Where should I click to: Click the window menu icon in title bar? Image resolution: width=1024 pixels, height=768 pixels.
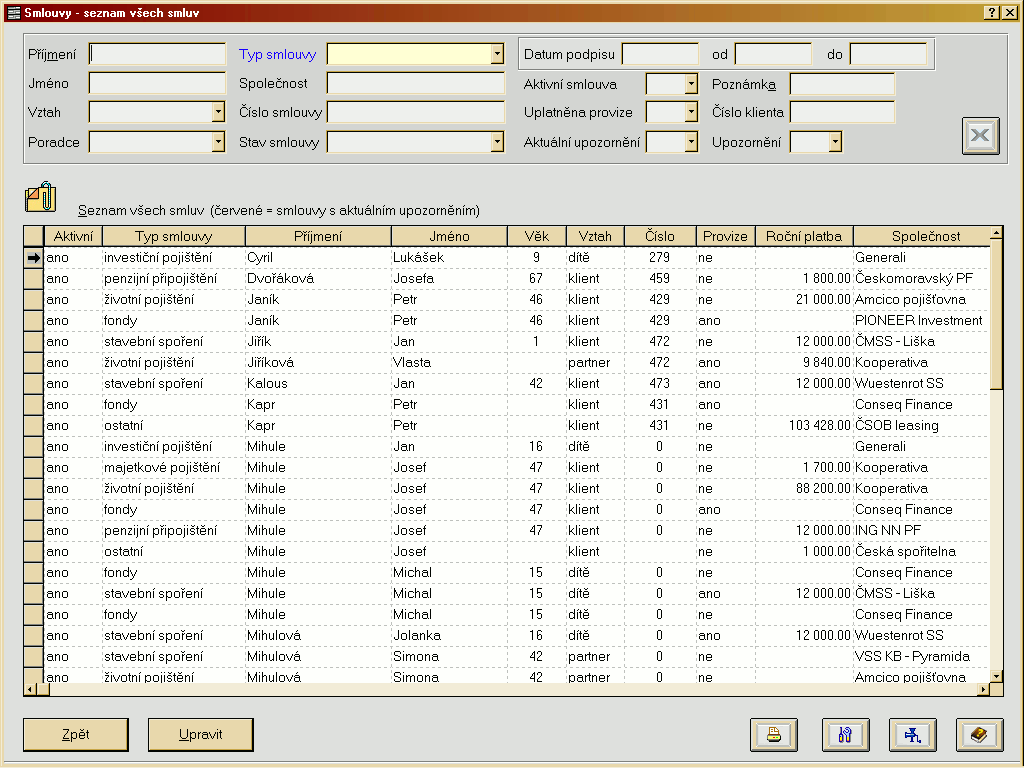point(14,12)
